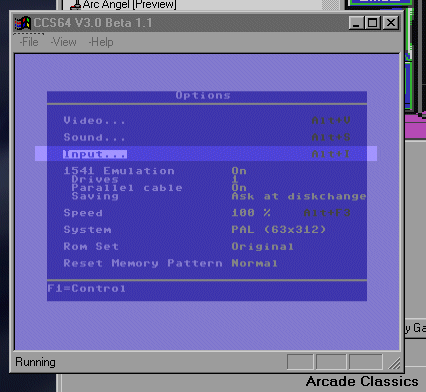This screenshot has width=426, height=392.
Task: Change the Drives count value
Action: click(x=235, y=179)
